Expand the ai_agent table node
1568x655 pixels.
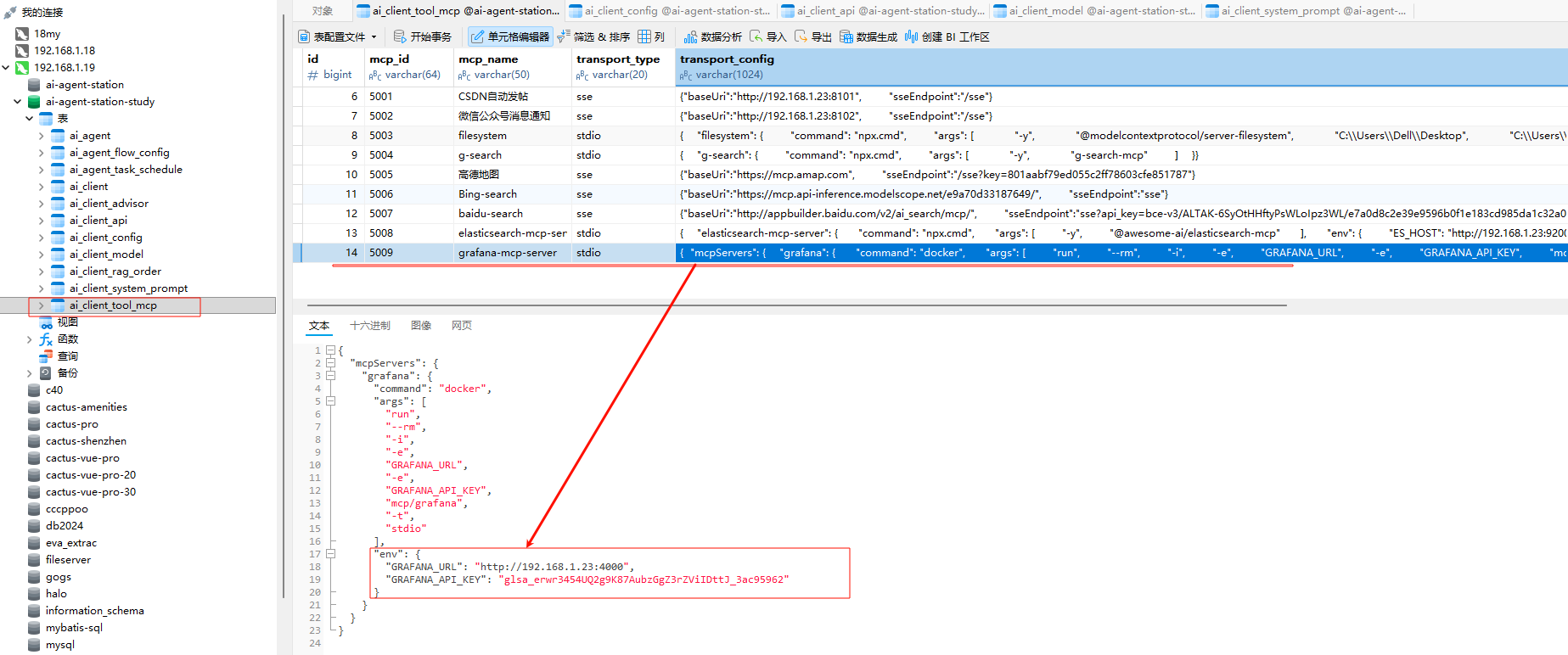tap(41, 136)
